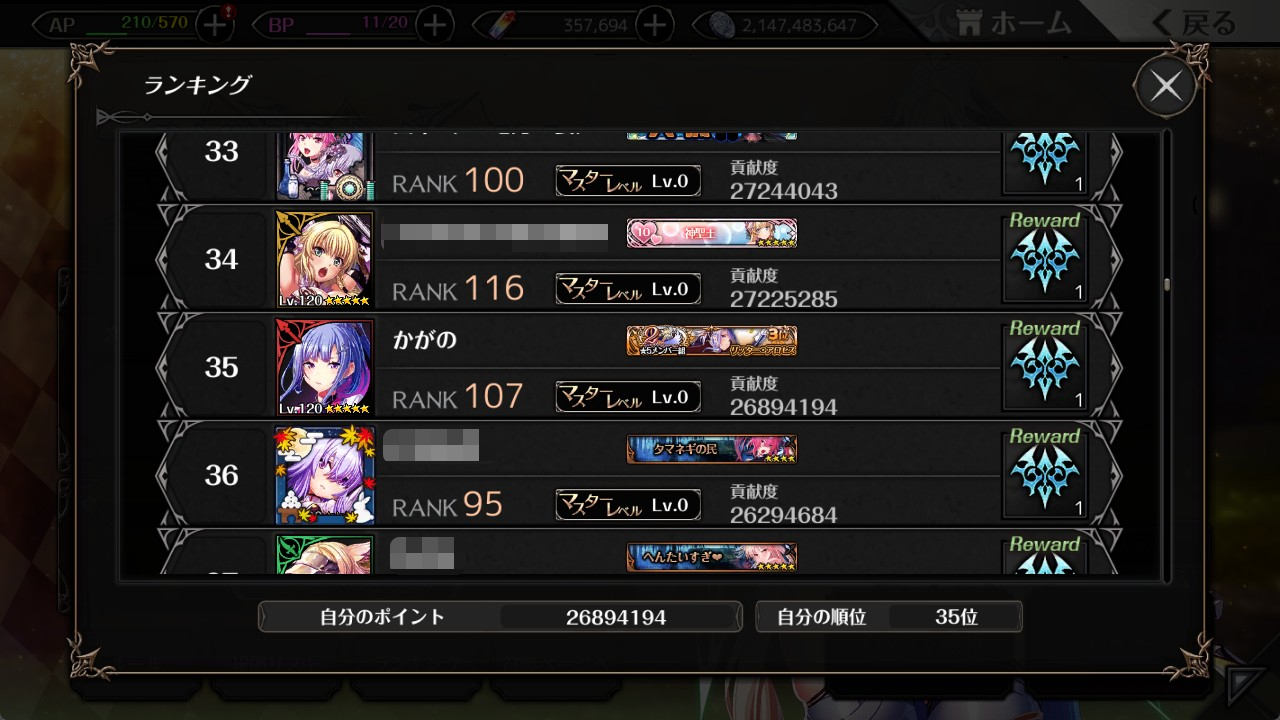Tap マスターレベル Lv.0 badge for rank 116
Viewport: 1280px width, 720px height.
[628, 289]
